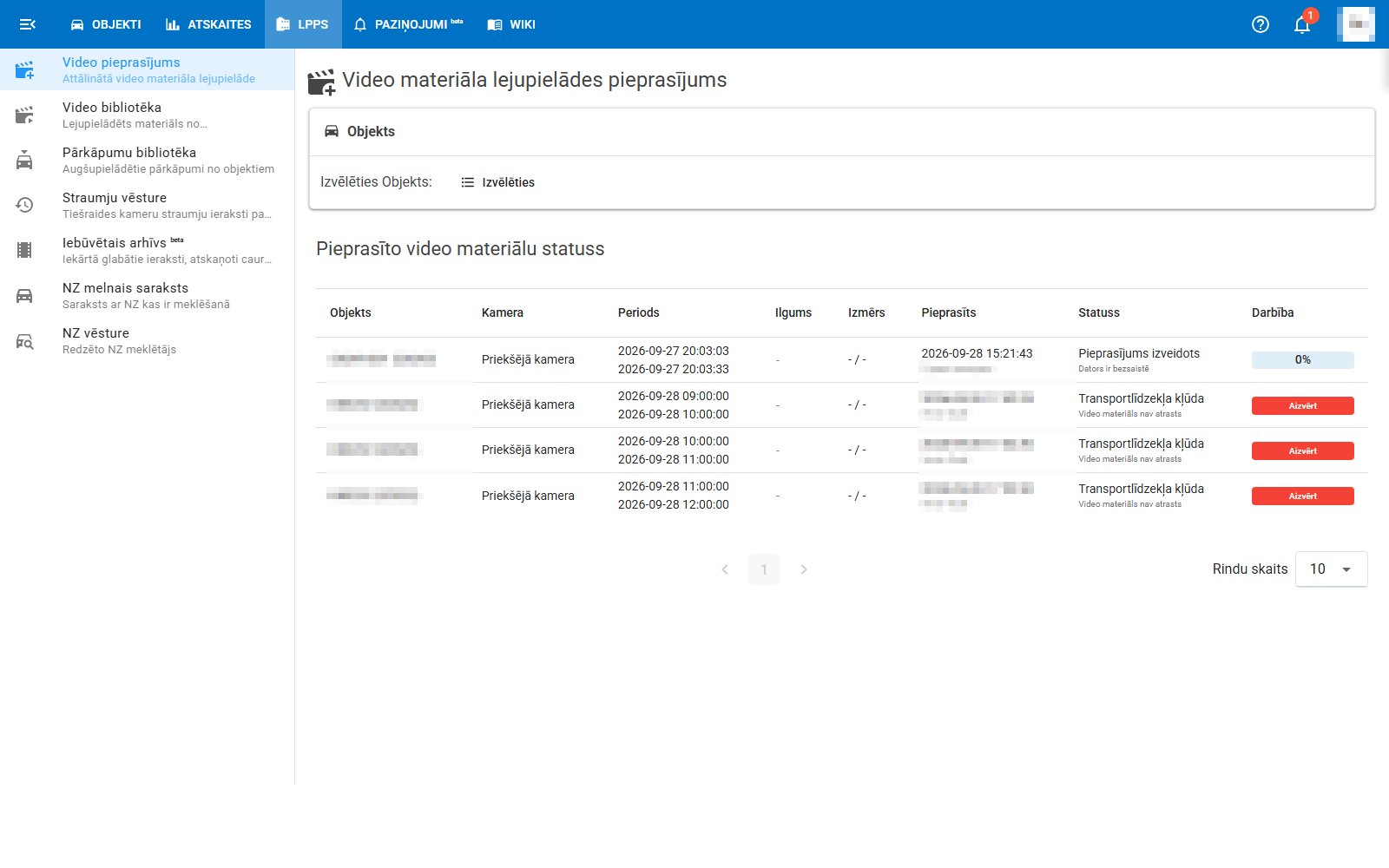Click the clapperboard icon beside page title
The width and height of the screenshot is (1389, 868).
coord(321,82)
